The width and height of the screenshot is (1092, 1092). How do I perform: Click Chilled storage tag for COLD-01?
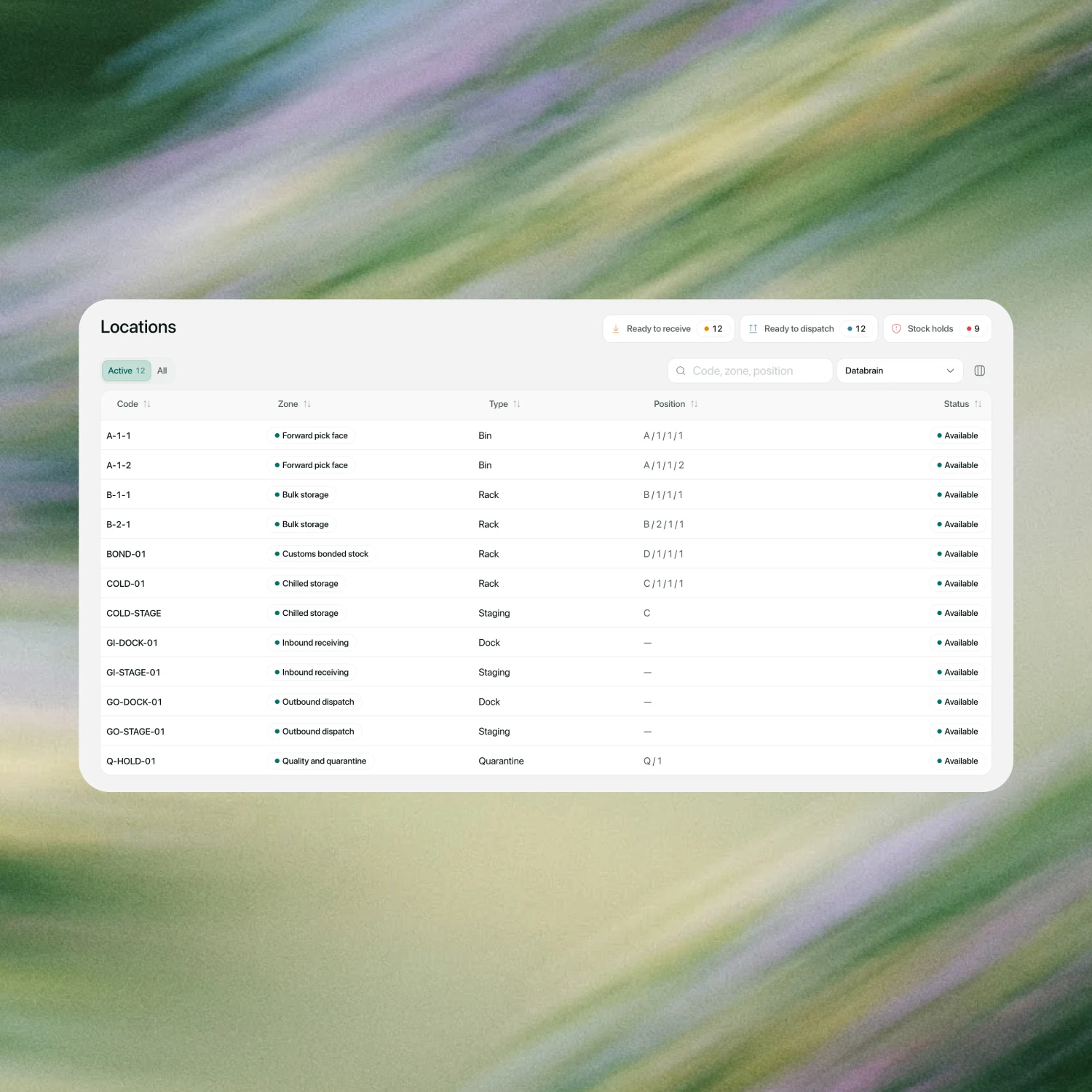click(x=306, y=584)
